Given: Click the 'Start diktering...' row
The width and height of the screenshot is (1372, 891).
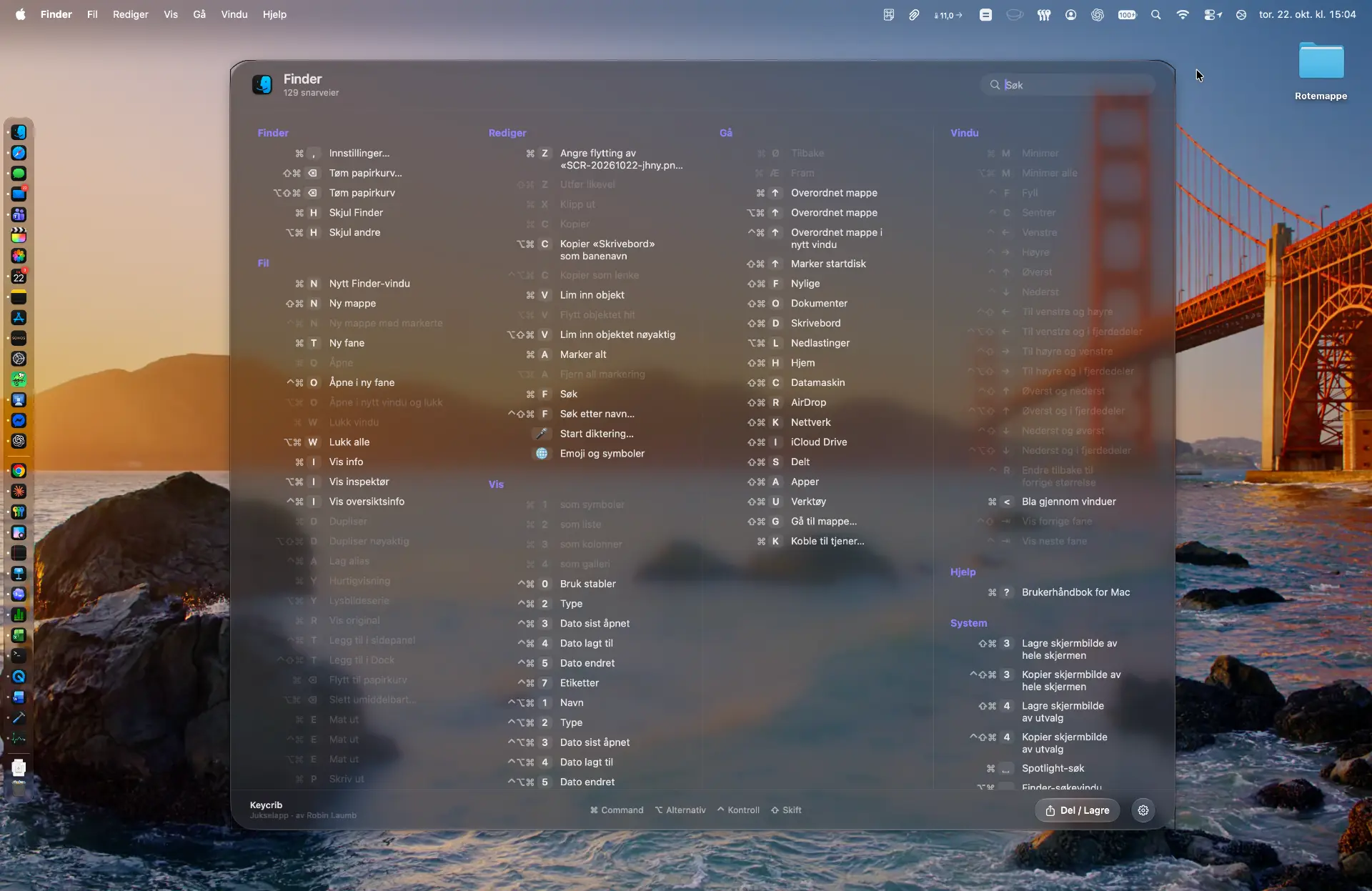Looking at the screenshot, I should (x=584, y=434).
